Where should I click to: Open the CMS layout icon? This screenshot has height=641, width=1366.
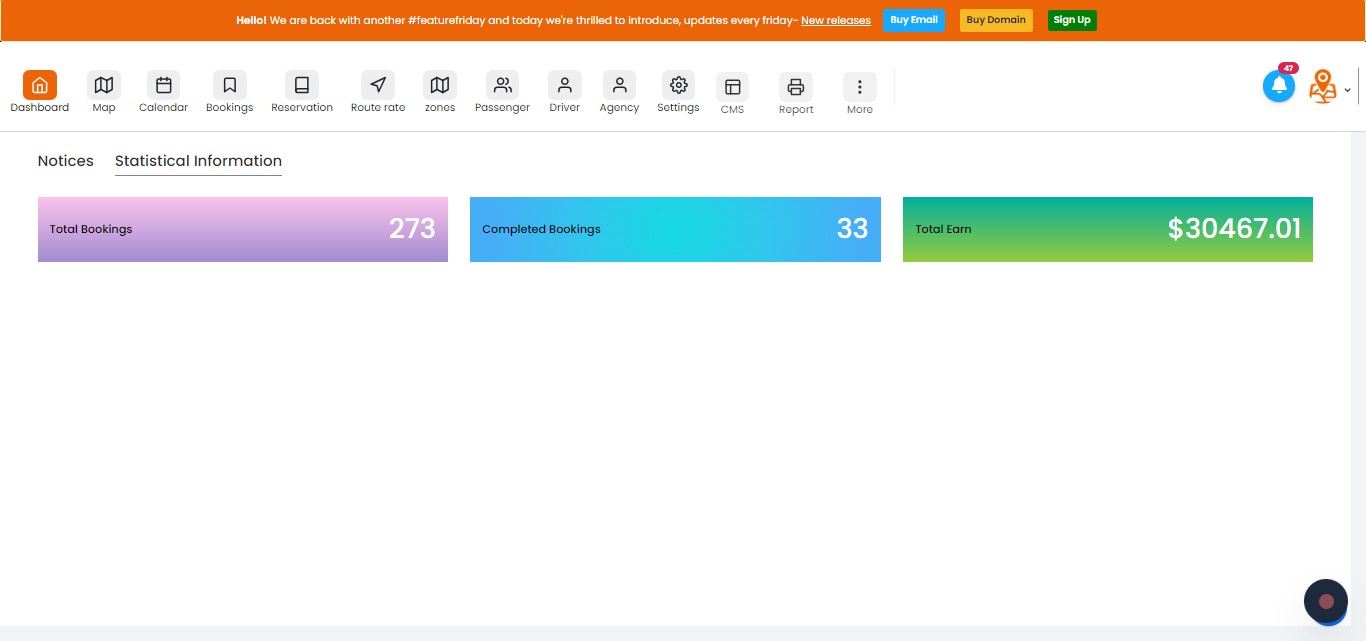coord(733,87)
